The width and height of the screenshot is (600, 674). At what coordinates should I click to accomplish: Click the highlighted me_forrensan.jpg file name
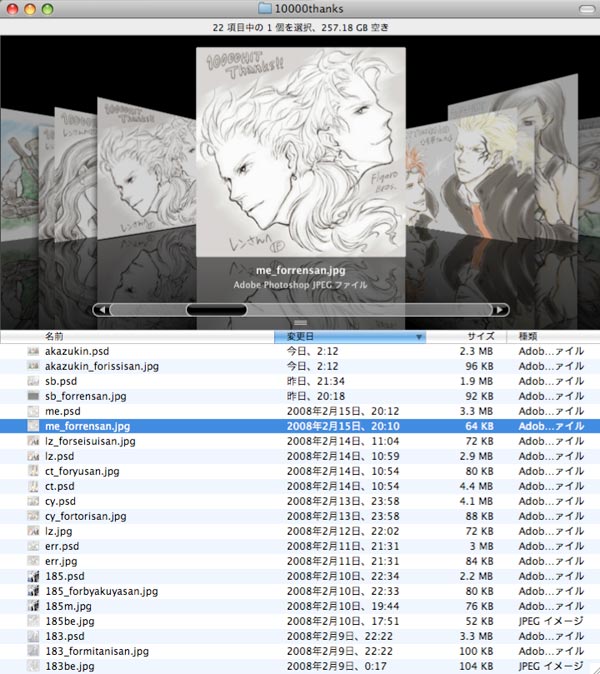coord(87,426)
